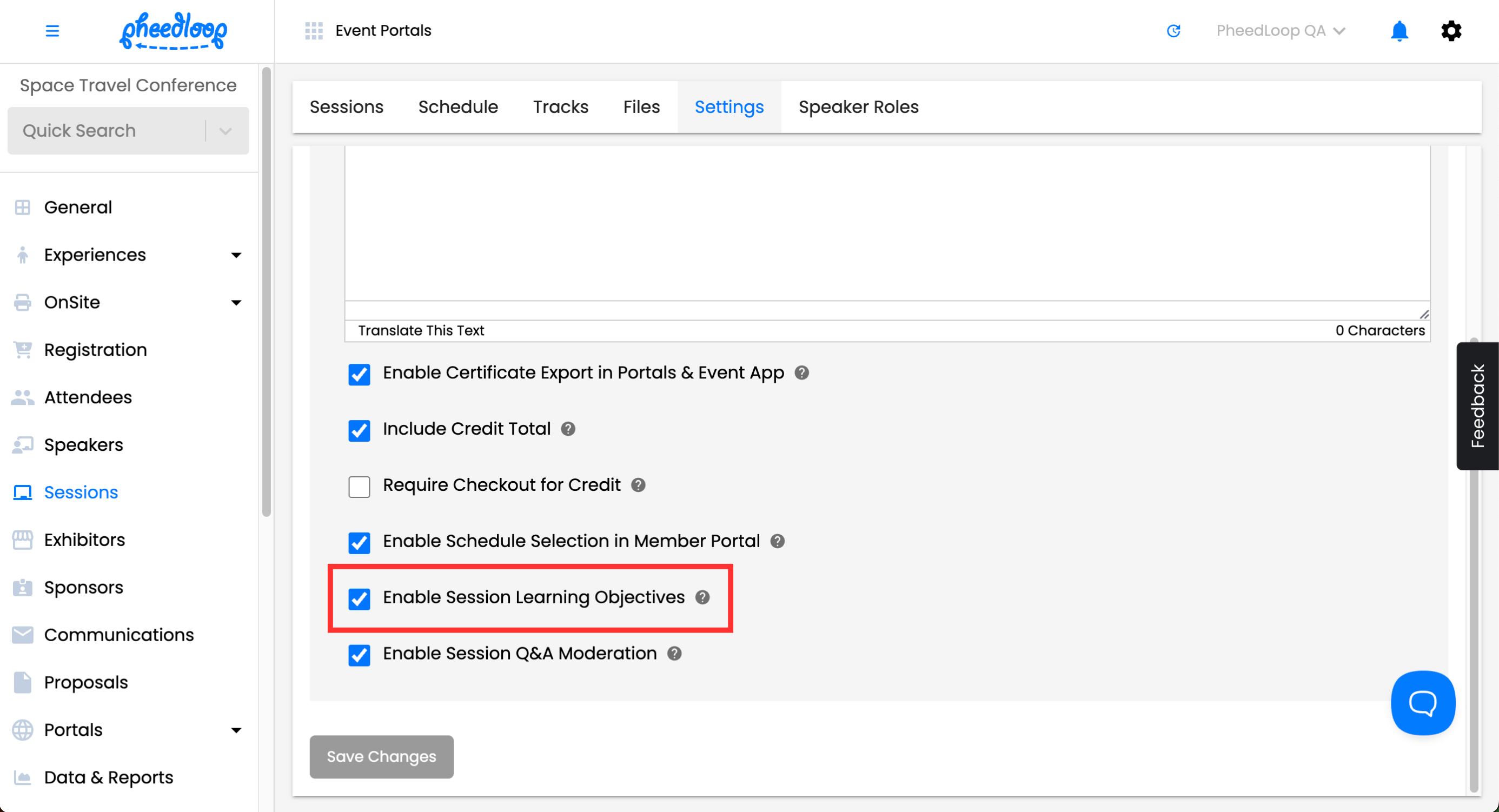Open the settings gear icon
Image resolution: width=1499 pixels, height=812 pixels.
coord(1451,31)
